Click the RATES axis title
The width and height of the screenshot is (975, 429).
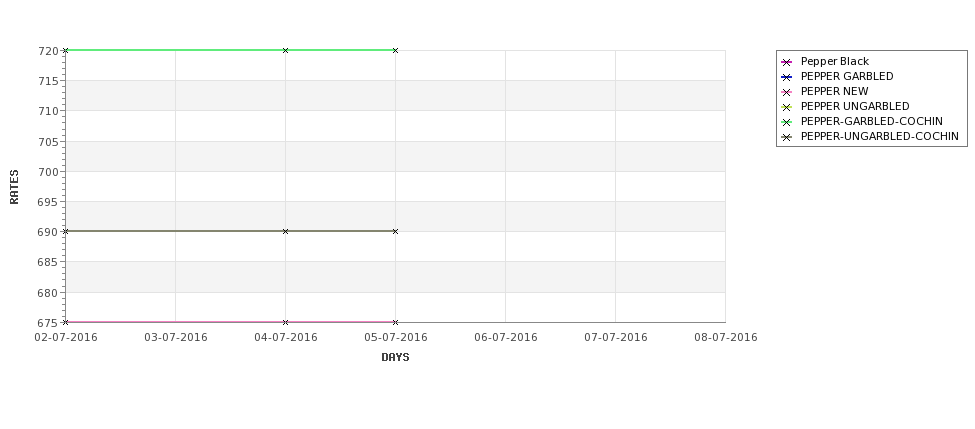[14, 187]
